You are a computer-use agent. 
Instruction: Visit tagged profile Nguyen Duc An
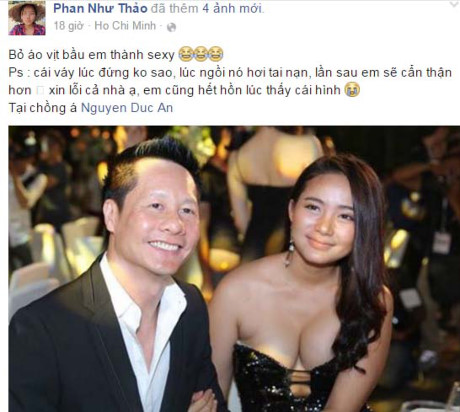(127, 108)
